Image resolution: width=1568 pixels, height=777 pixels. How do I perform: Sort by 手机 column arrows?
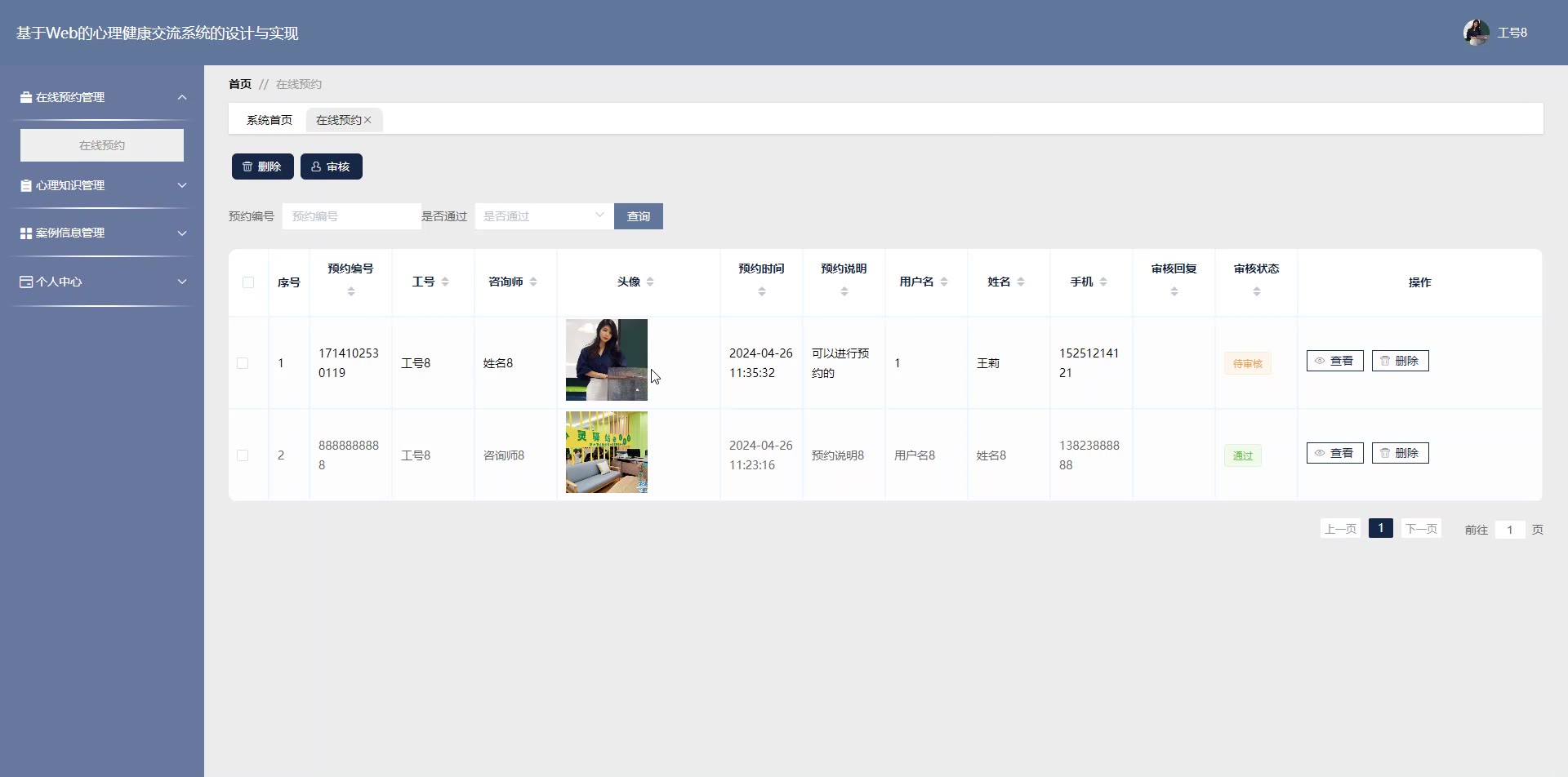click(x=1103, y=282)
